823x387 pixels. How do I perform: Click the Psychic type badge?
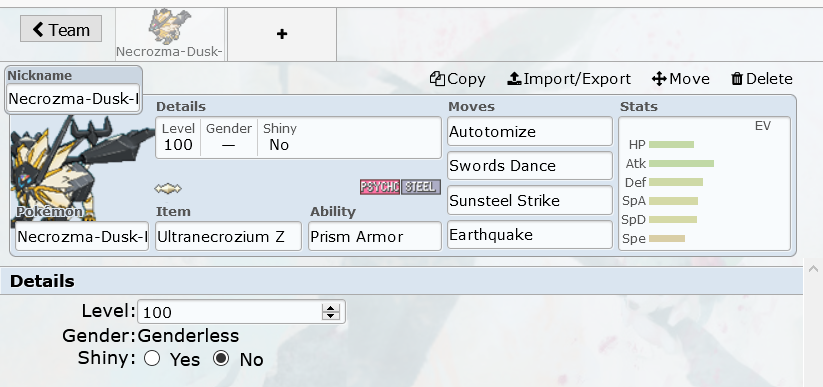tap(380, 187)
